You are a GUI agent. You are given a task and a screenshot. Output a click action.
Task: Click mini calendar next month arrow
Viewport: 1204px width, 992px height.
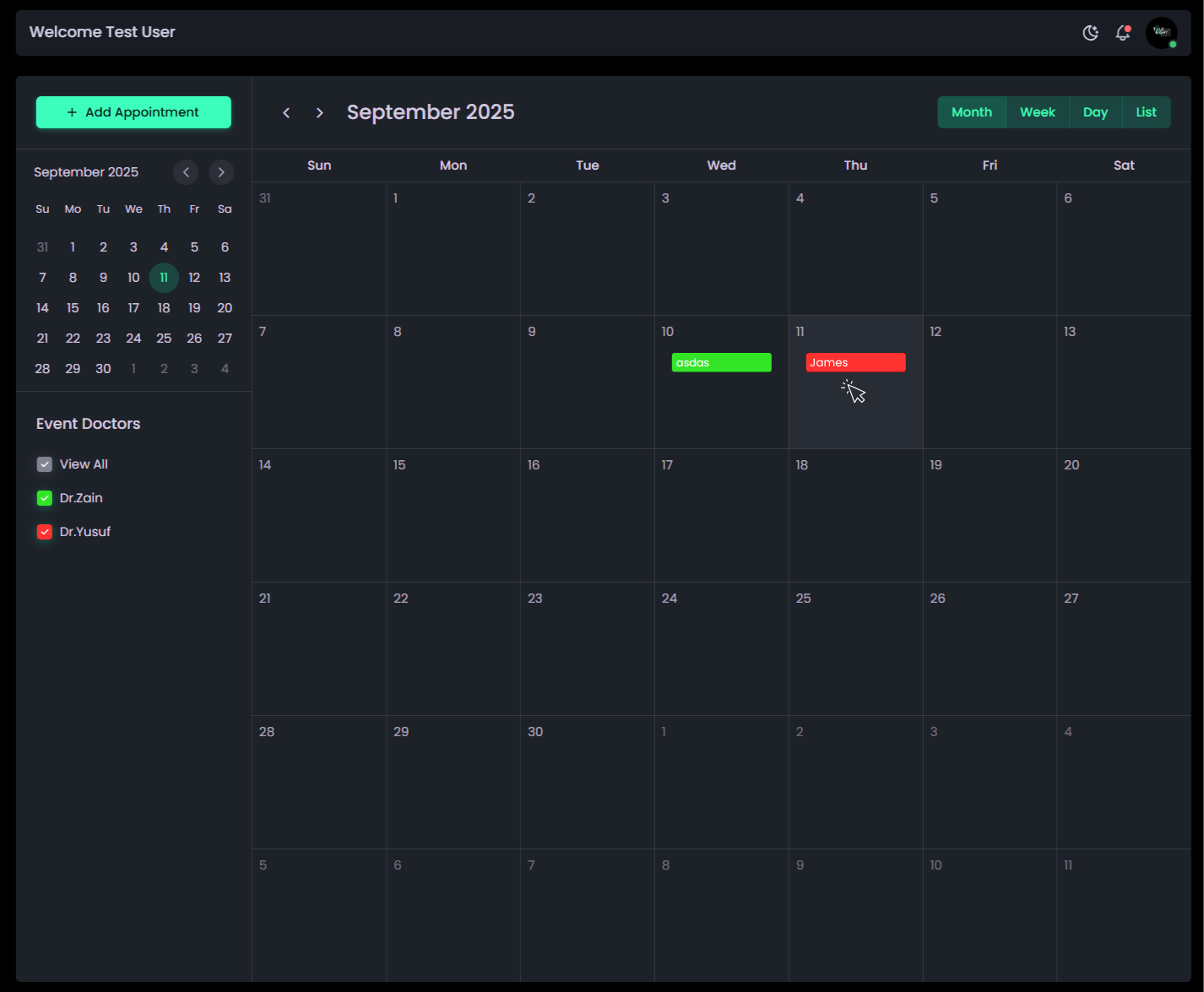(221, 172)
